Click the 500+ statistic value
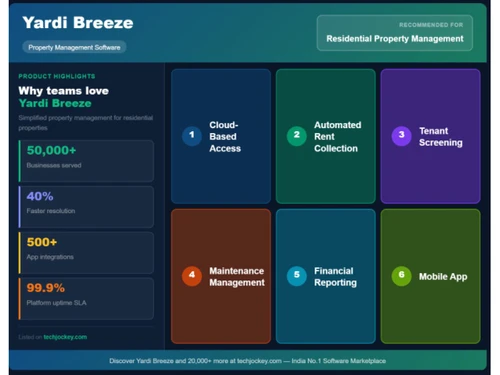The width and height of the screenshot is (500, 375). point(42,242)
